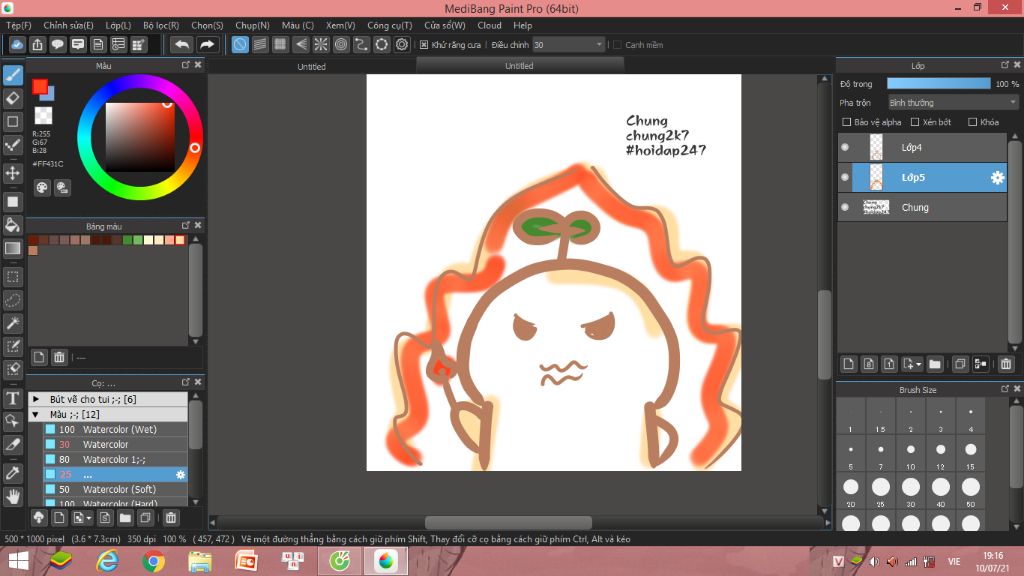The image size is (1024, 576).
Task: Check the Khóa lock option
Action: pyautogui.click(x=972, y=122)
